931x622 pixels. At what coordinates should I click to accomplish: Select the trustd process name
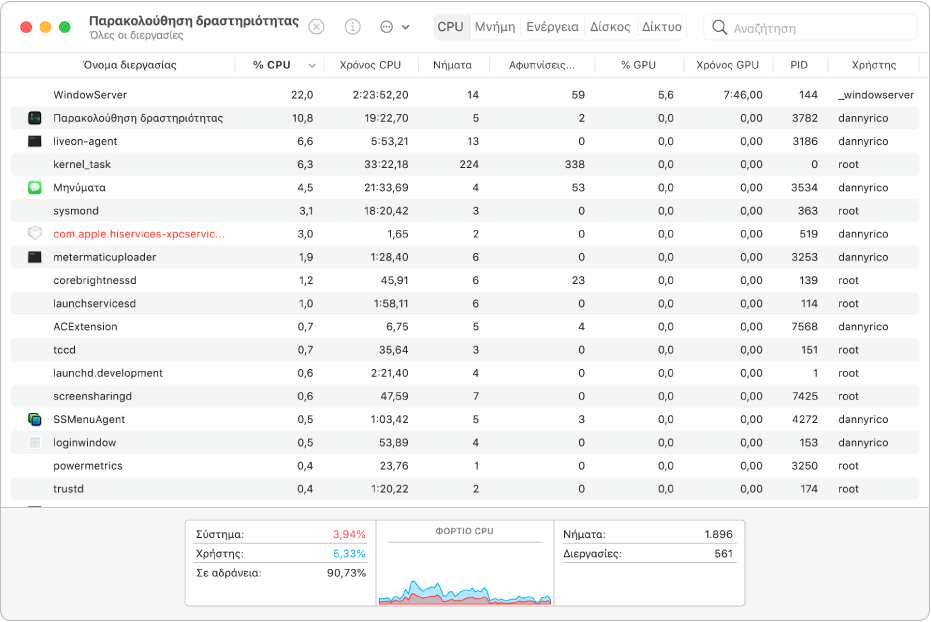(x=68, y=489)
